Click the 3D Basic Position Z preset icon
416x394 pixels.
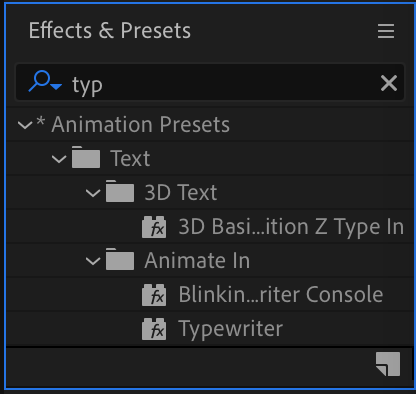click(154, 227)
